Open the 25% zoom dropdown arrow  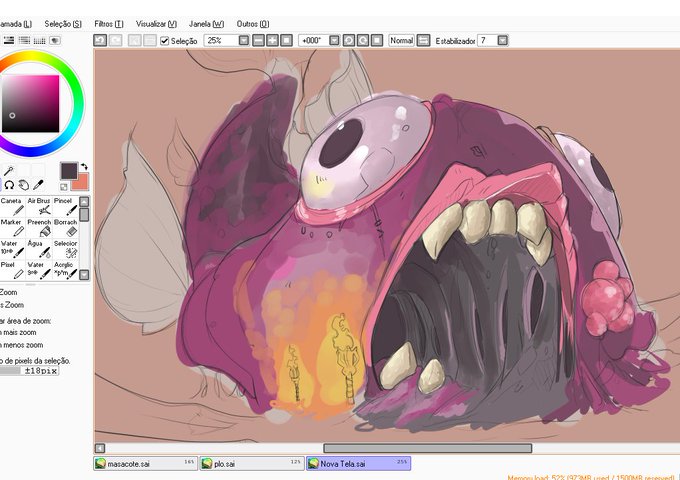click(x=244, y=40)
